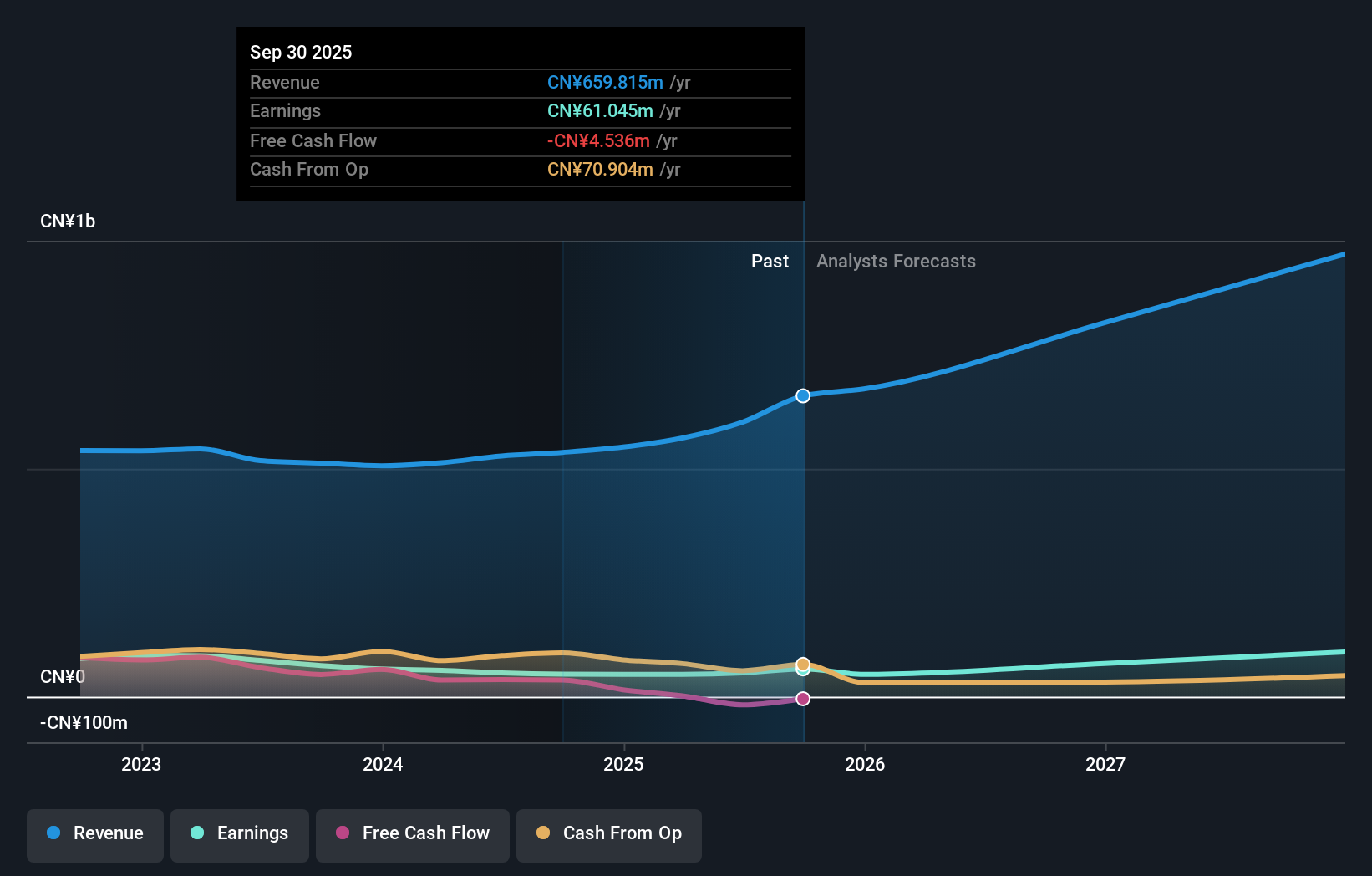Viewport: 1372px width, 876px height.
Task: Toggle the Cash From Op series in the legend
Action: 609,835
